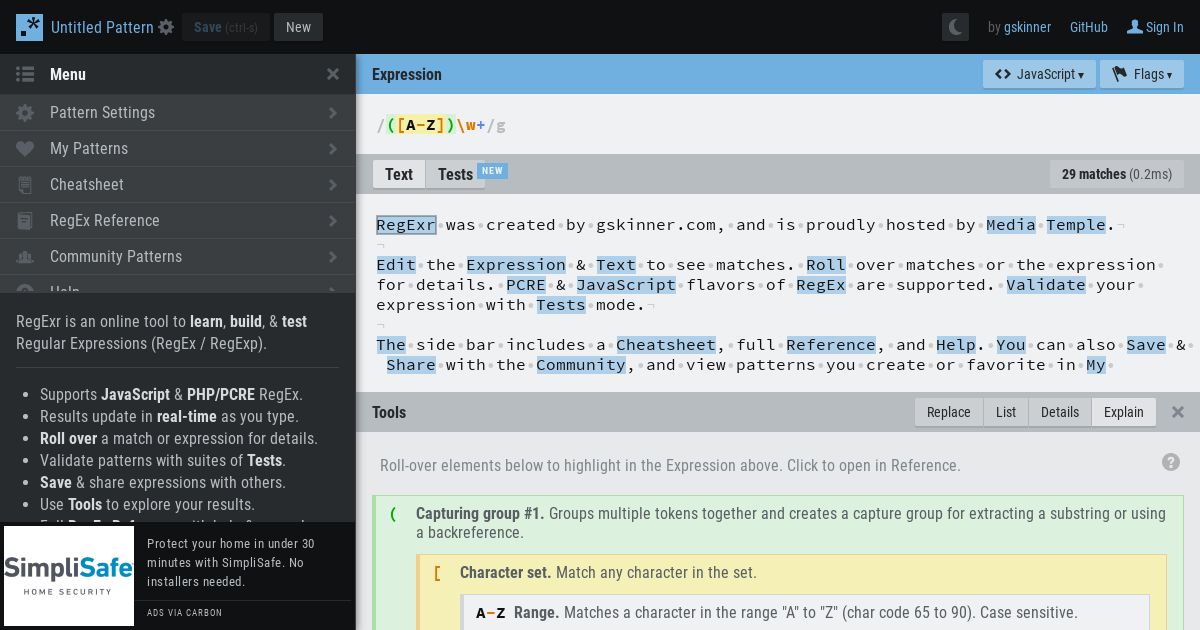The width and height of the screenshot is (1200, 630).
Task: Expand Pattern Settings chevron
Action: [333, 113]
